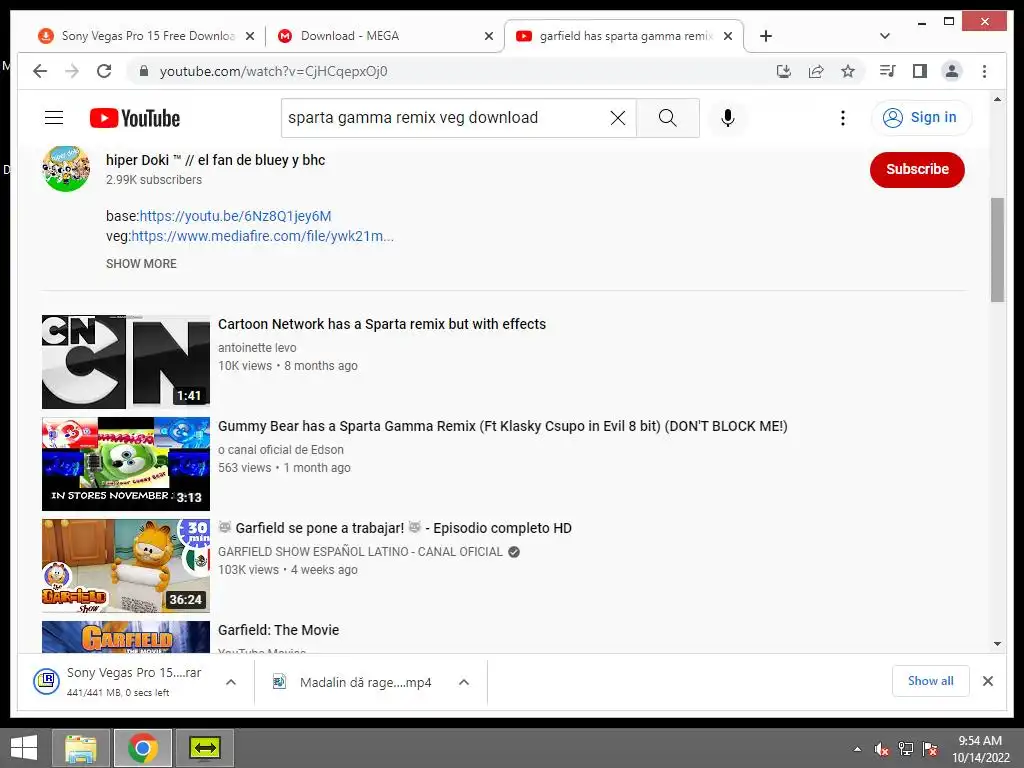Show hidden system tray icons
Image resolution: width=1024 pixels, height=768 pixels.
point(857,749)
